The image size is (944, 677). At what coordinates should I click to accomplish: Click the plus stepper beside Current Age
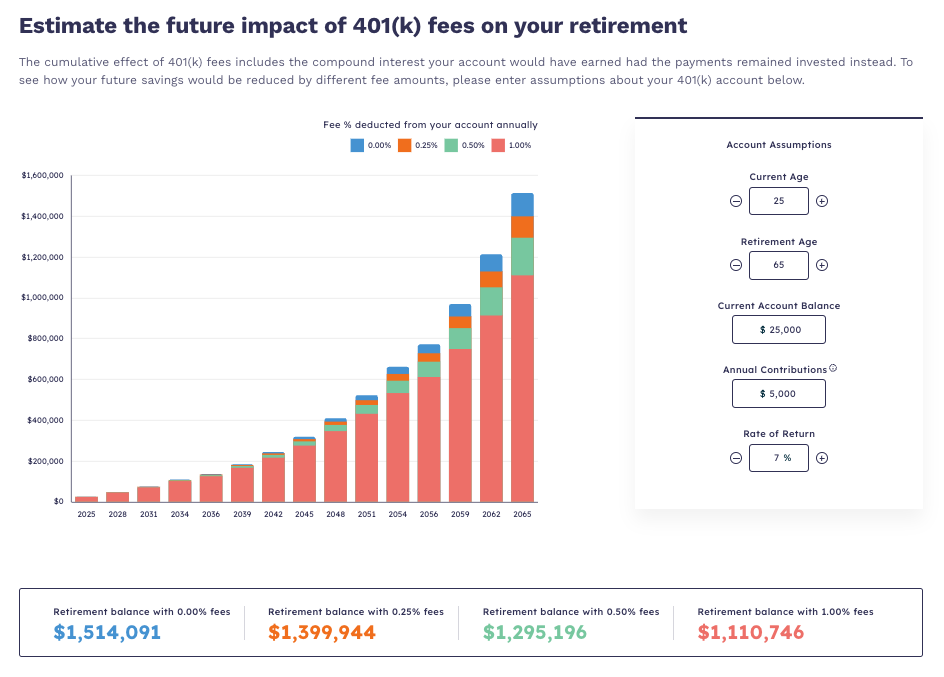[x=821, y=200]
